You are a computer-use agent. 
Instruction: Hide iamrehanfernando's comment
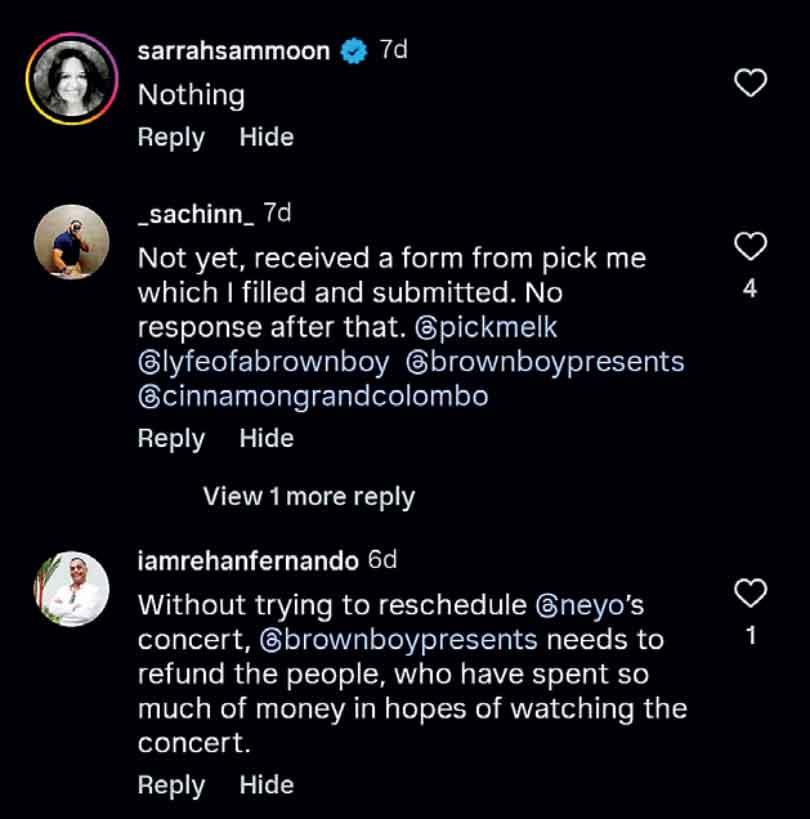(266, 785)
